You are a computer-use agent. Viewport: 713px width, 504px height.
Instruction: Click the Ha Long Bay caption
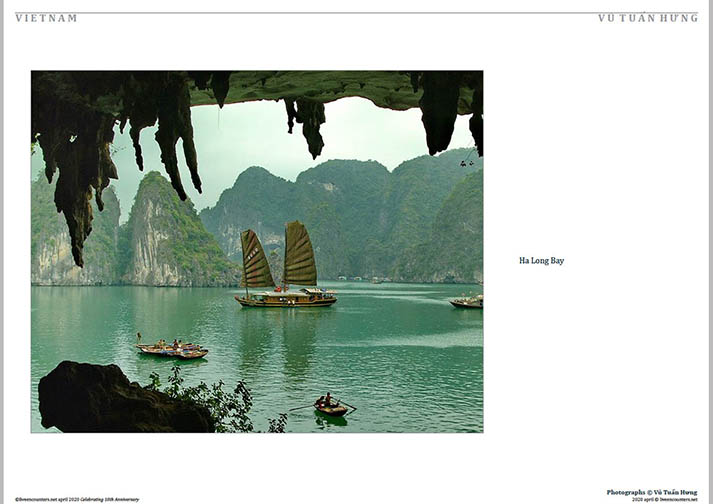coord(541,261)
